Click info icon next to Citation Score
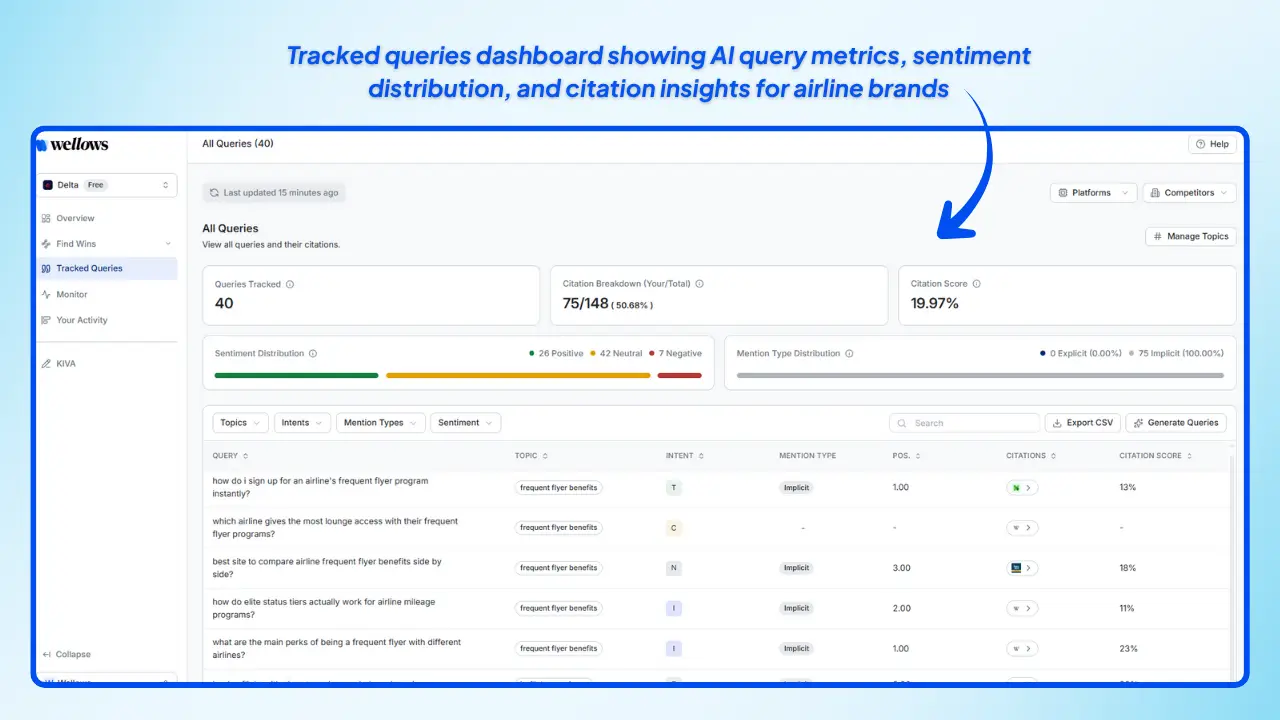The height and width of the screenshot is (720, 1280). click(976, 284)
